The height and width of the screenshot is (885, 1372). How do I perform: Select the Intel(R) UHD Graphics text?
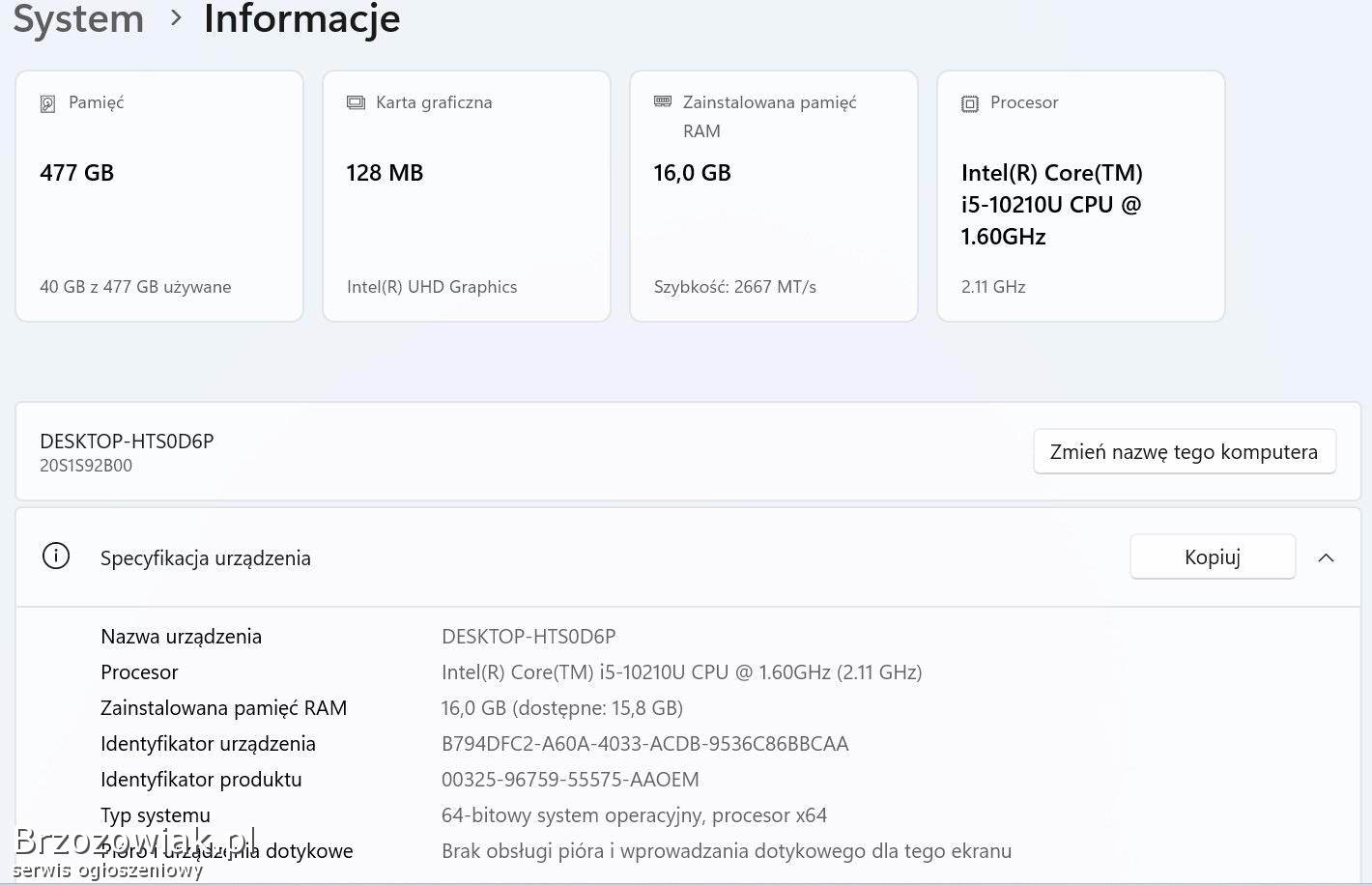coord(432,287)
